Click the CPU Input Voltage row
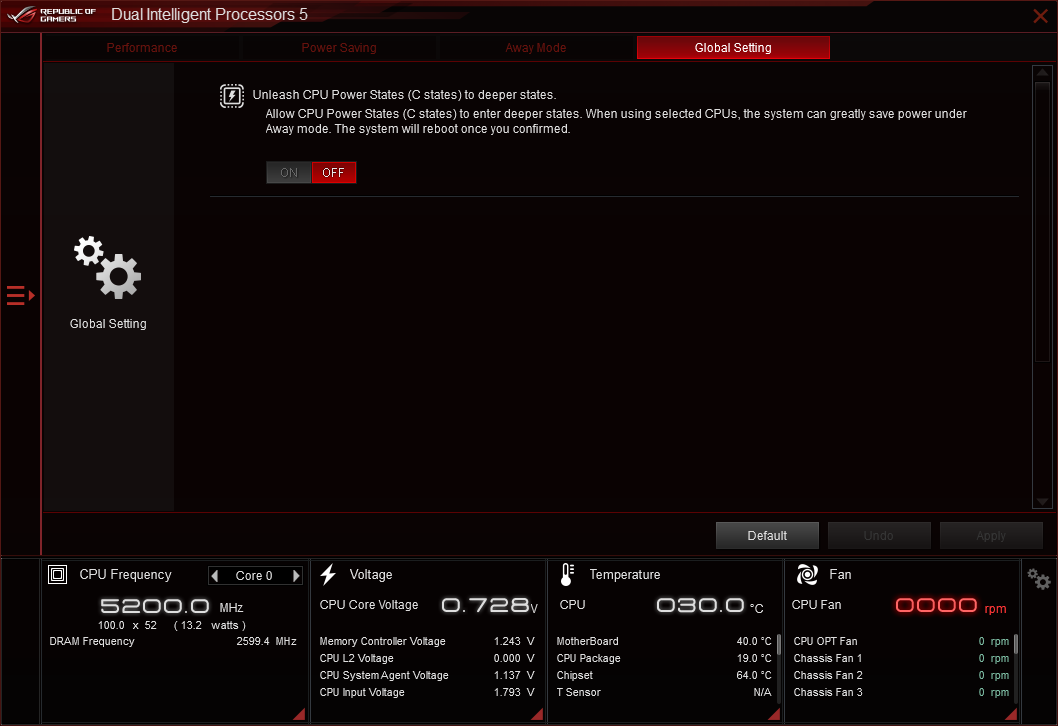The width and height of the screenshot is (1058, 726). point(427,692)
